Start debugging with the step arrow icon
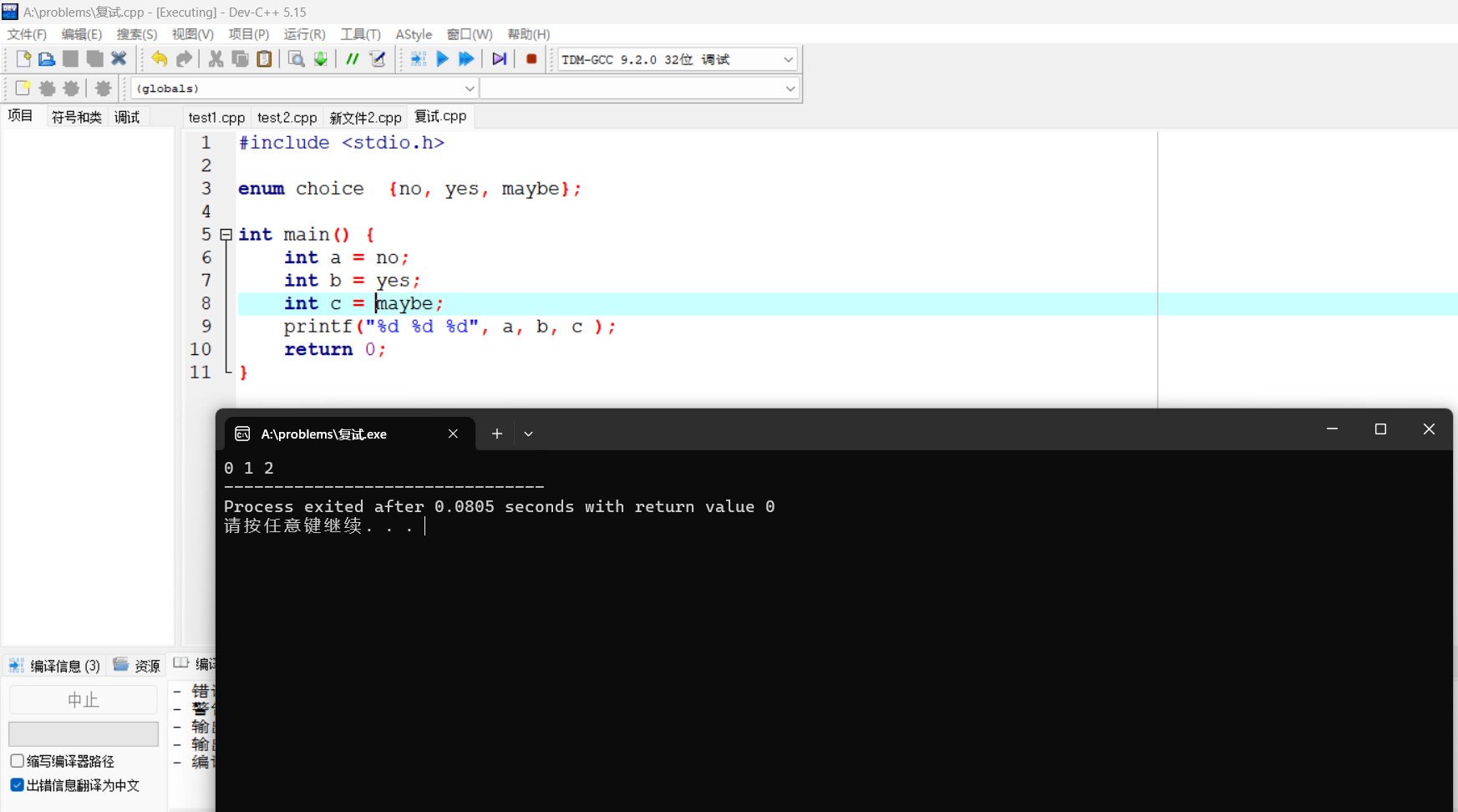The height and width of the screenshot is (812, 1458). (499, 59)
